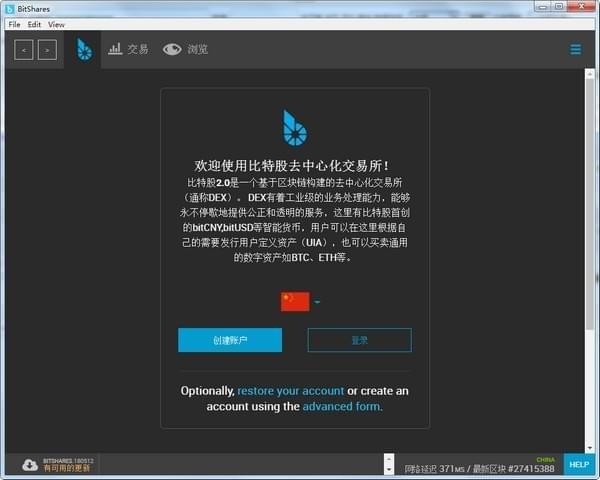Follow the restore your account link
This screenshot has width=600, height=480.
(x=290, y=391)
